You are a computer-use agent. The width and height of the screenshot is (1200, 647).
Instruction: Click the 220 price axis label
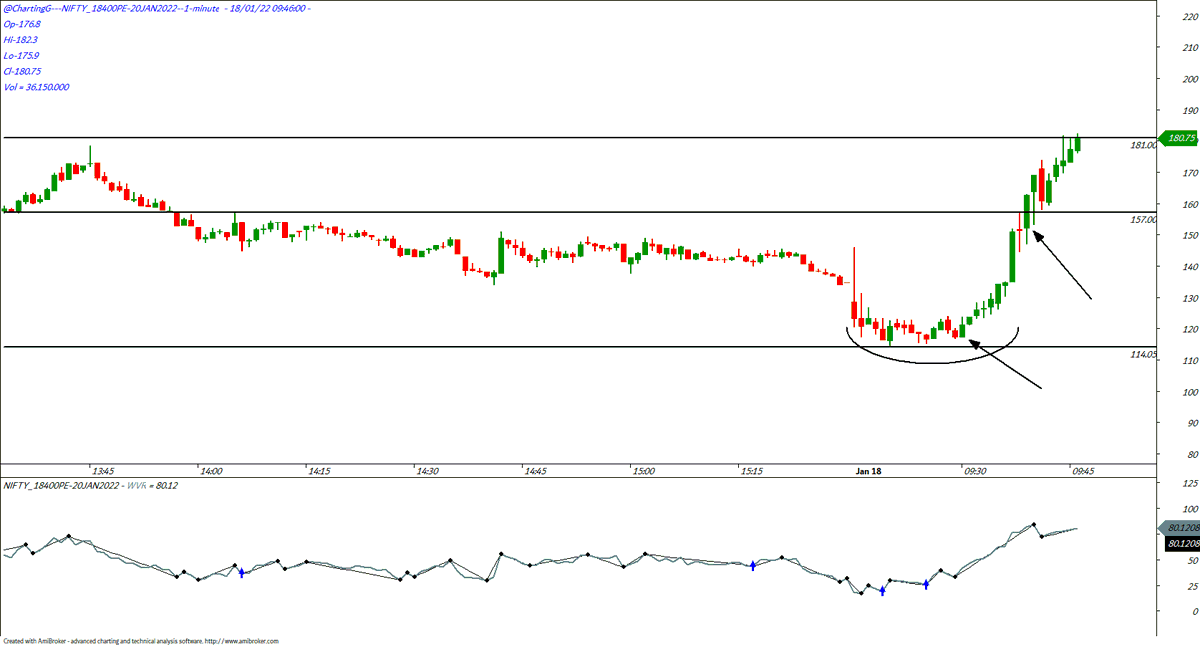coord(1189,16)
